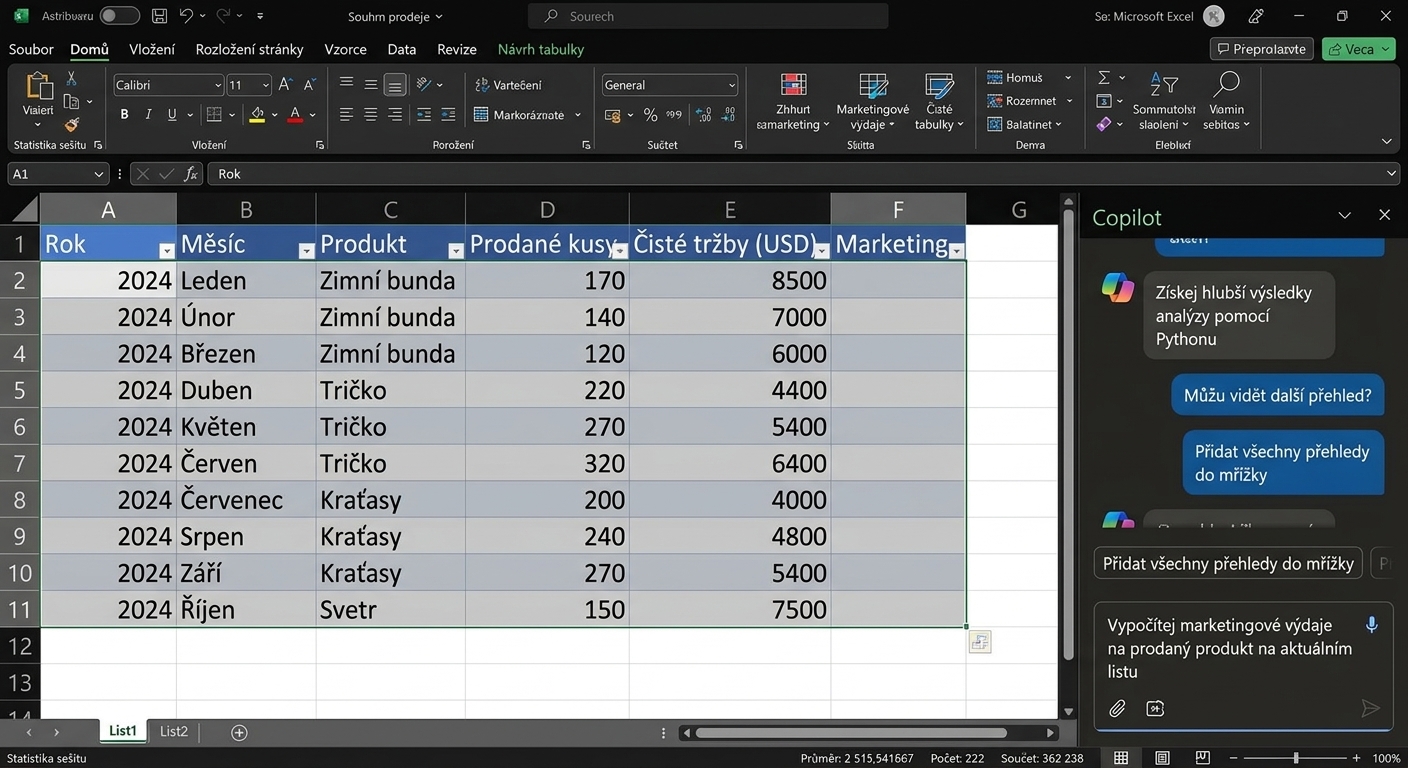Screen dimensions: 1408x768
Task: Switch to the Rozložení stránky tab
Action: click(x=249, y=49)
